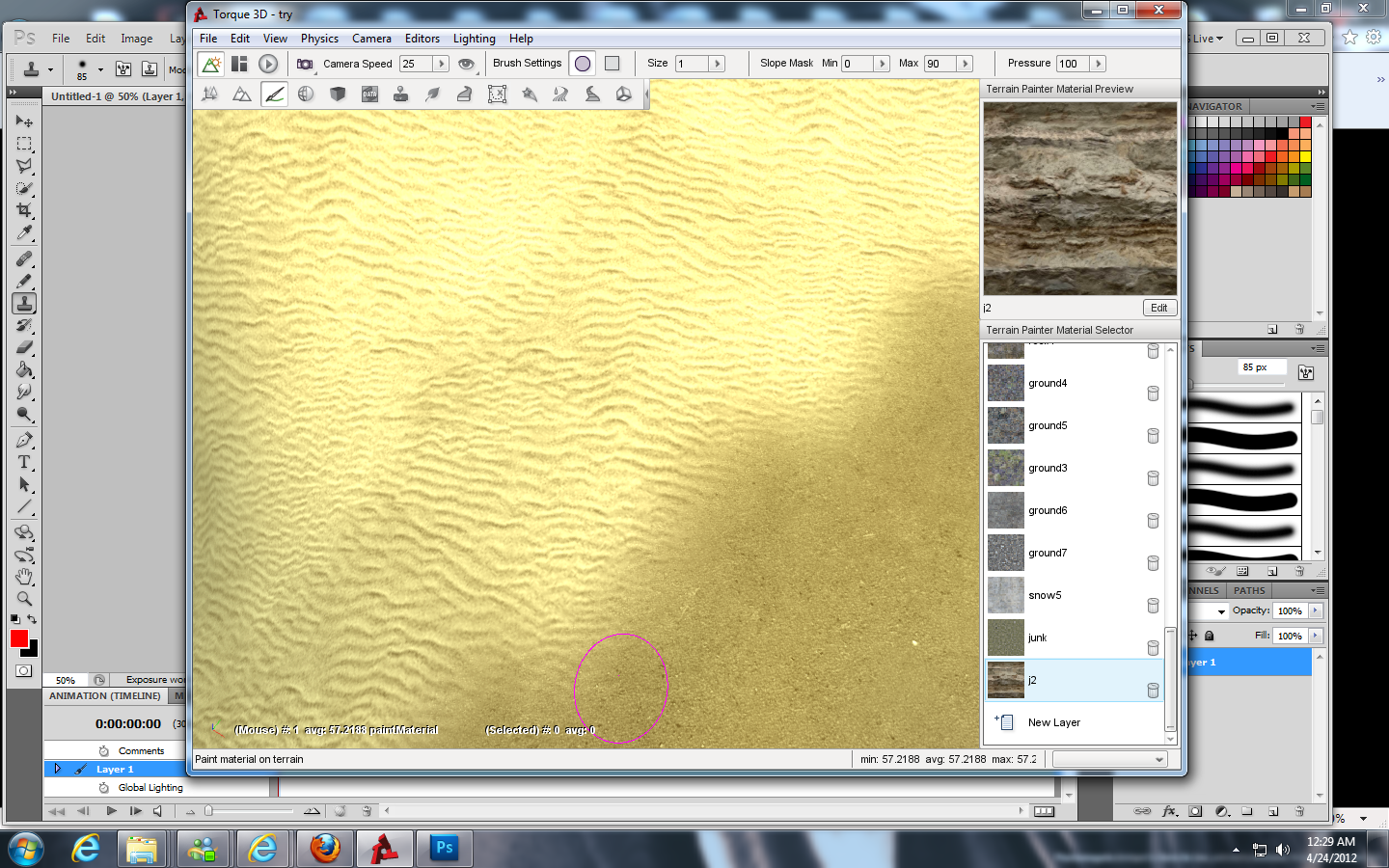
Task: Switch to the Decal Editor stamp icon
Action: pyautogui.click(x=400, y=94)
